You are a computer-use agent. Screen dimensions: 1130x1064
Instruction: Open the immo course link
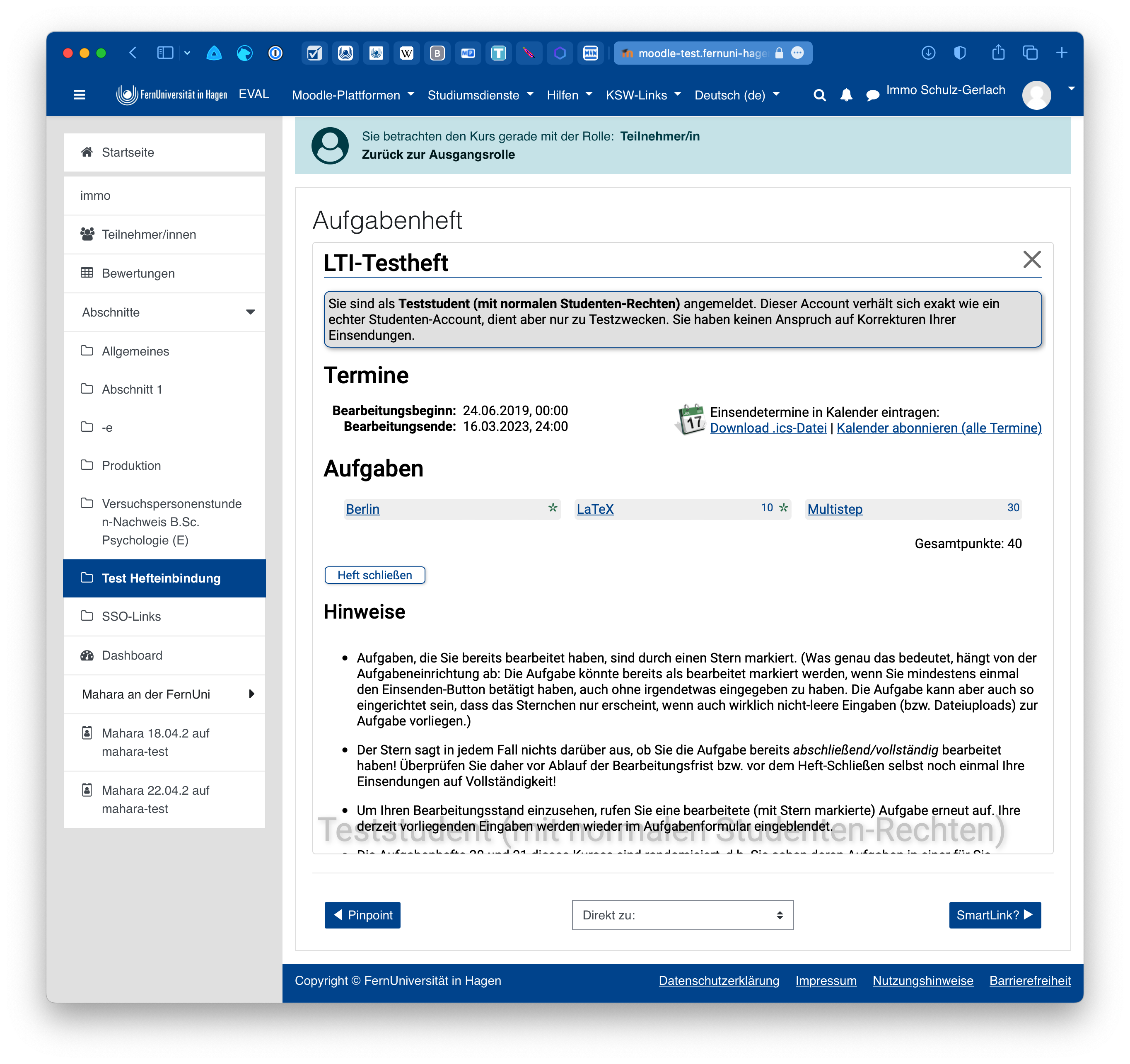[164, 196]
